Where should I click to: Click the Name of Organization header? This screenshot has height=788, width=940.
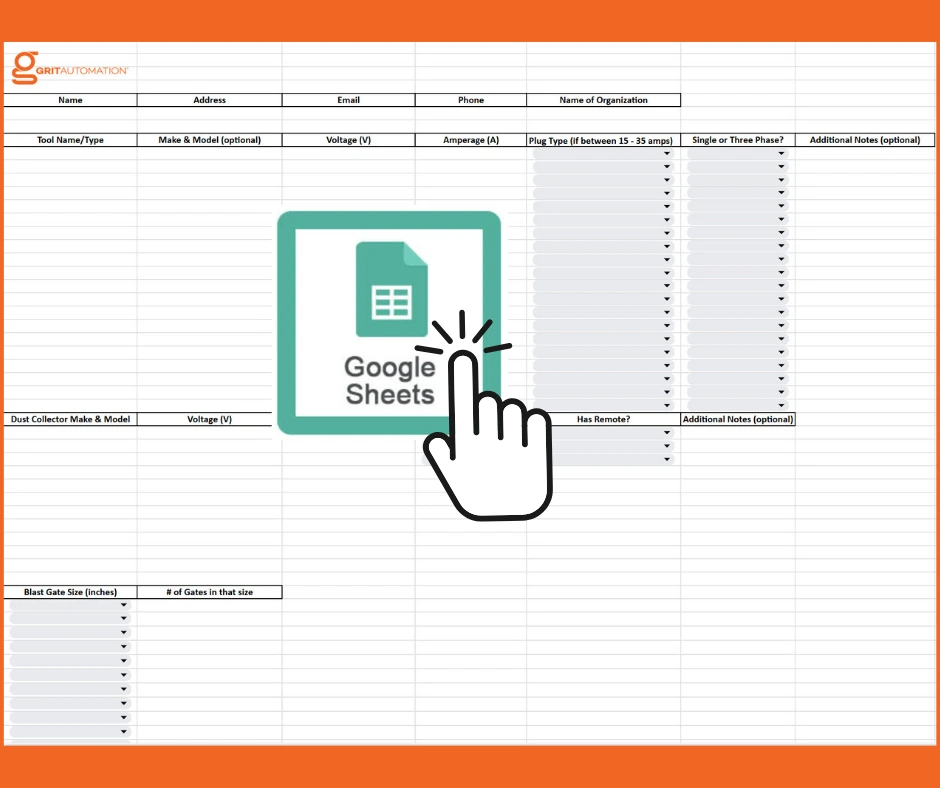click(603, 100)
